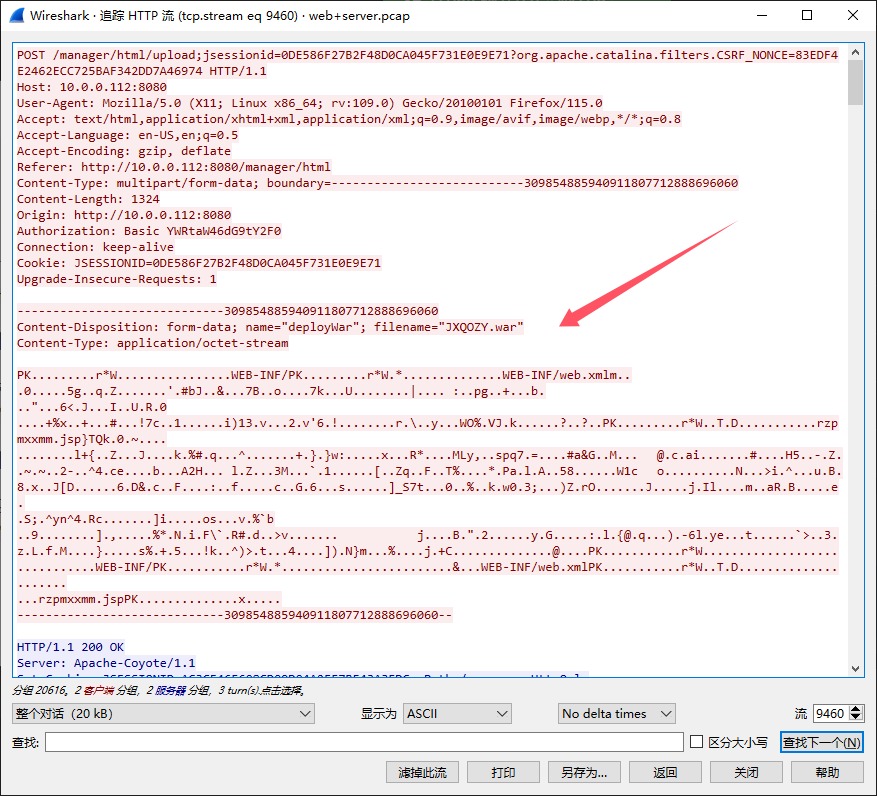Print the stream with 打印 button
This screenshot has height=796, width=877.
pos(503,772)
